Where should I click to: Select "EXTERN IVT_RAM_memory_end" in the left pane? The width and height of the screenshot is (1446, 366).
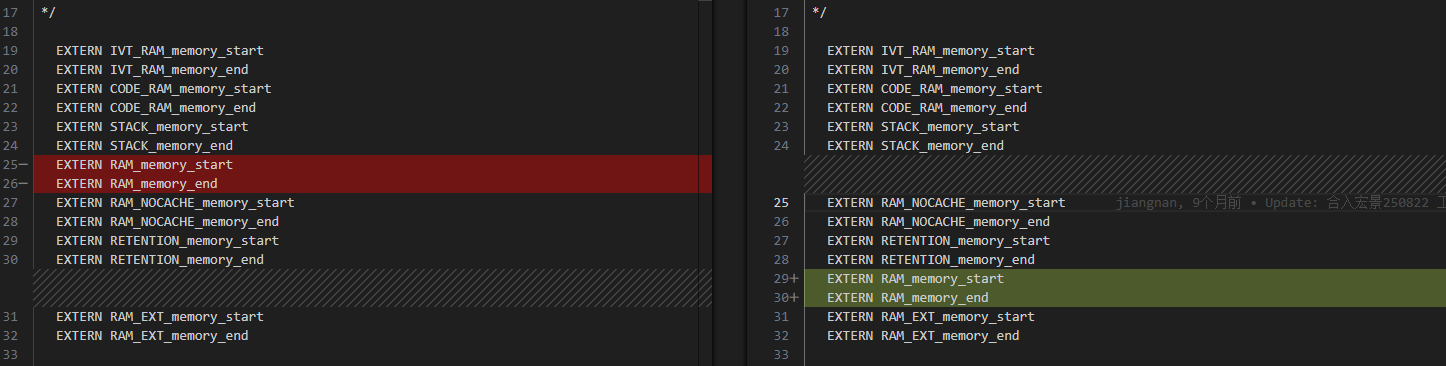pos(152,70)
